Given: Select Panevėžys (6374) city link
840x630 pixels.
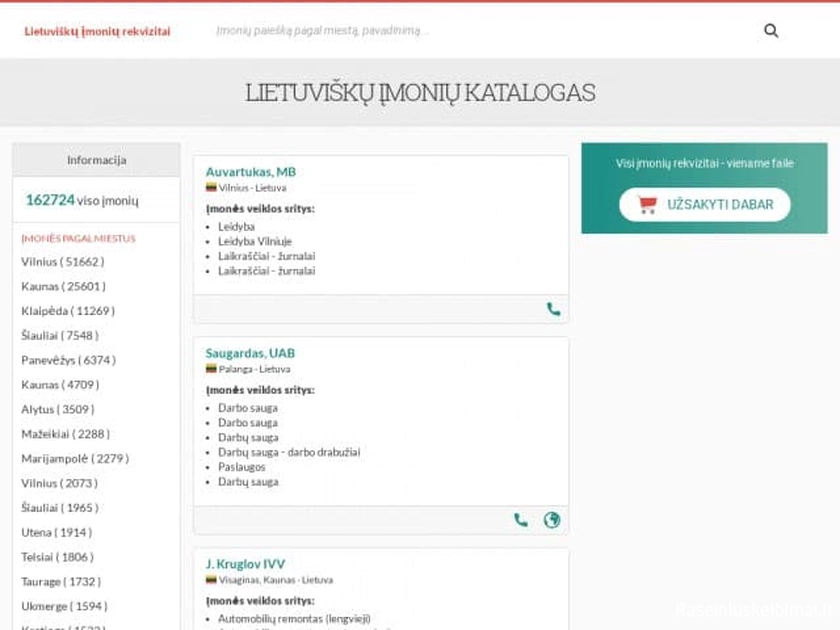Looking at the screenshot, I should (x=69, y=361).
